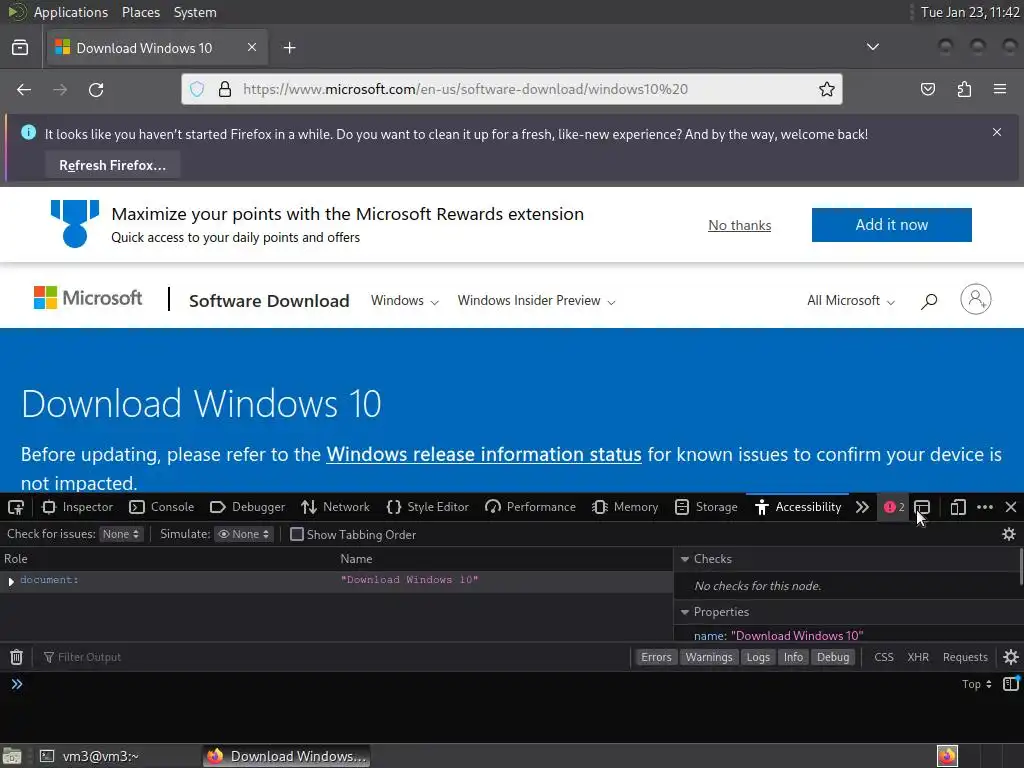Click the No thanks link
The height and width of the screenshot is (768, 1024).
pyautogui.click(x=739, y=225)
